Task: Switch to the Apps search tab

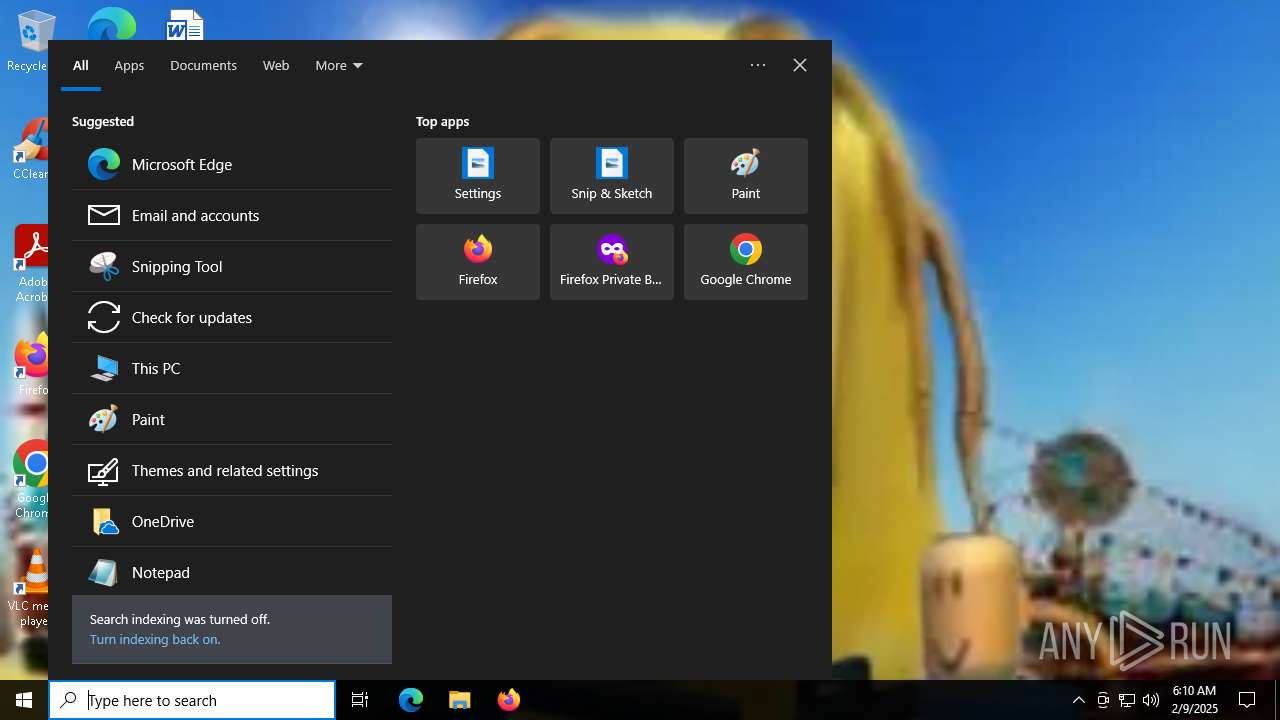Action: point(129,65)
